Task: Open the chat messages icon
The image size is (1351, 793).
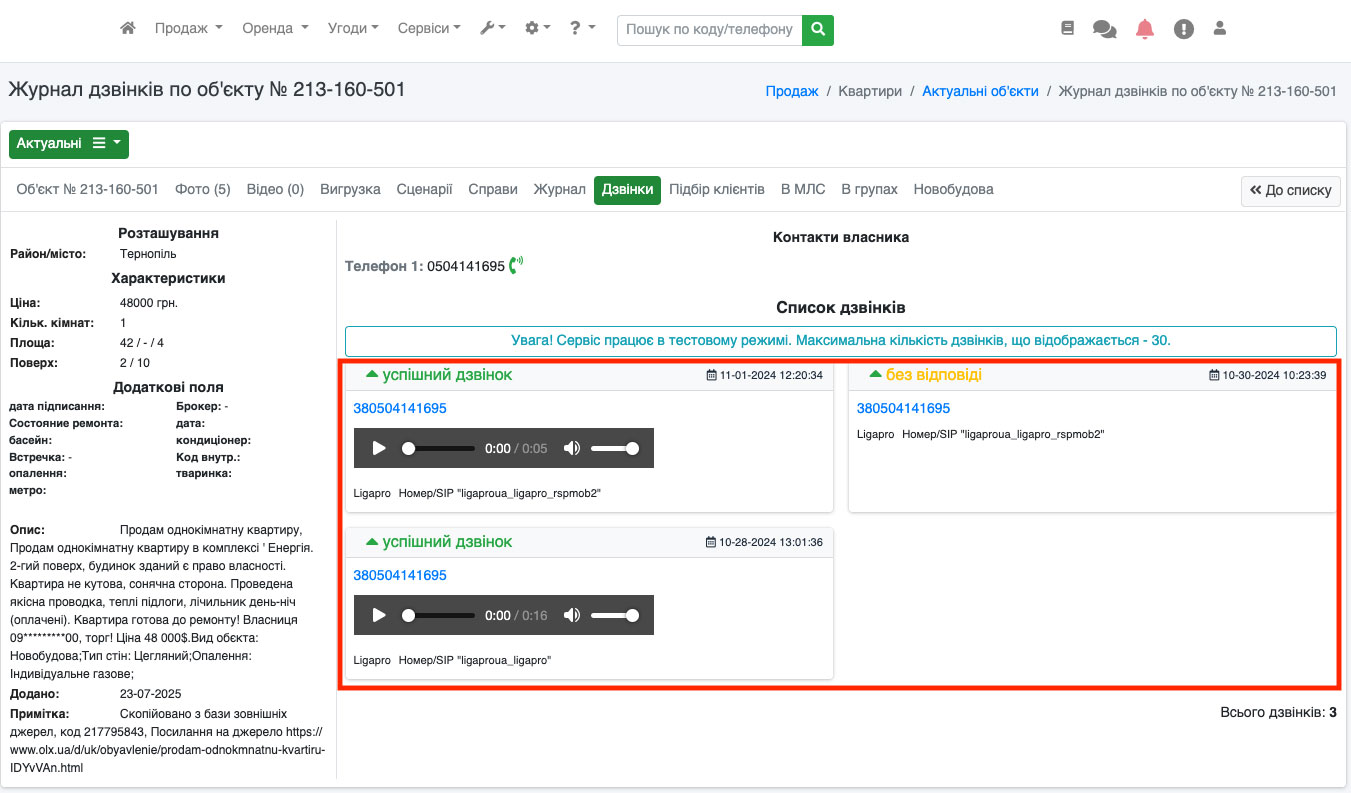Action: point(1104,29)
